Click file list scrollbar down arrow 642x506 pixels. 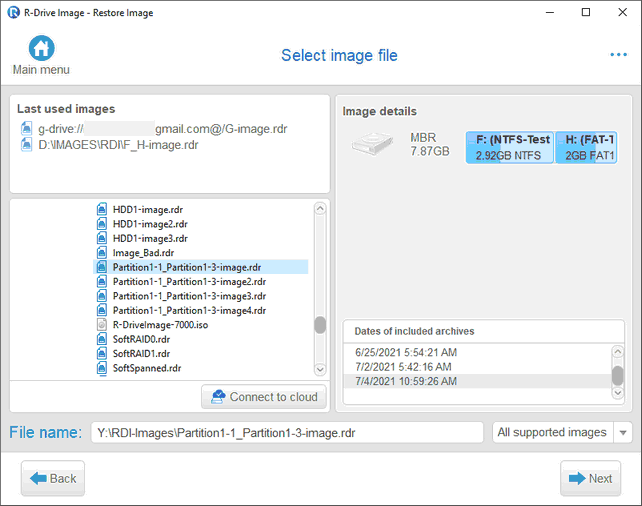(320, 369)
